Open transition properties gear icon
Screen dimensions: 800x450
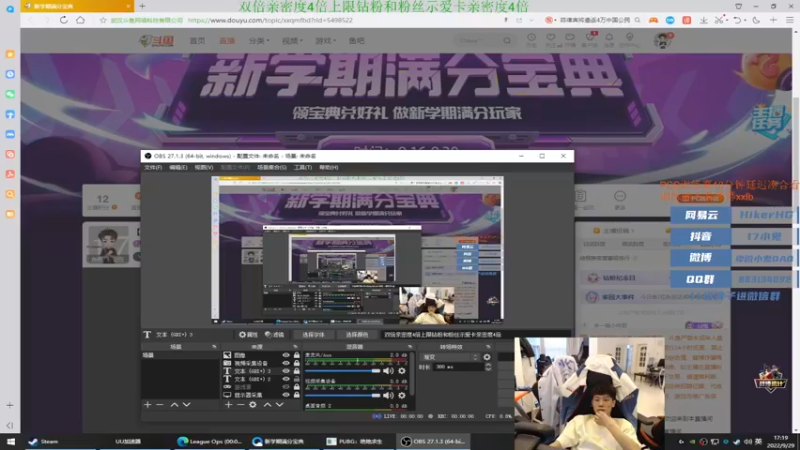[x=487, y=357]
